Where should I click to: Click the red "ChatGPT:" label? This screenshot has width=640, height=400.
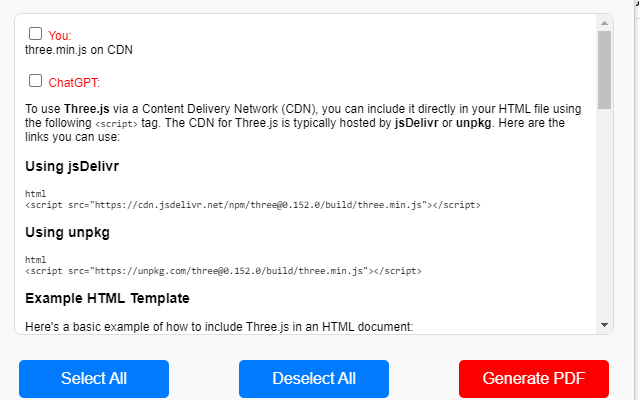point(74,83)
